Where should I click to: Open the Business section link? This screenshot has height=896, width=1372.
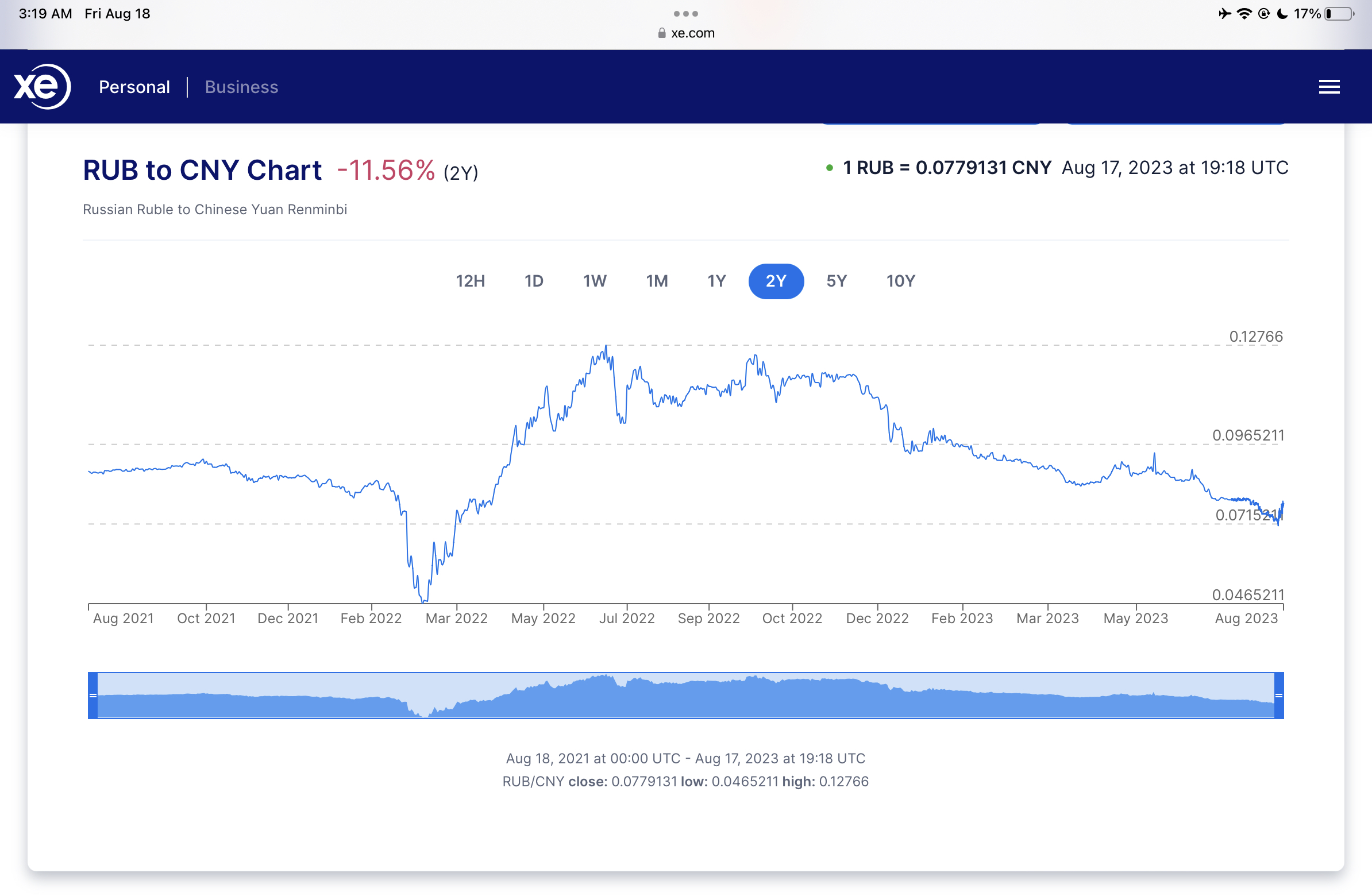click(x=241, y=87)
